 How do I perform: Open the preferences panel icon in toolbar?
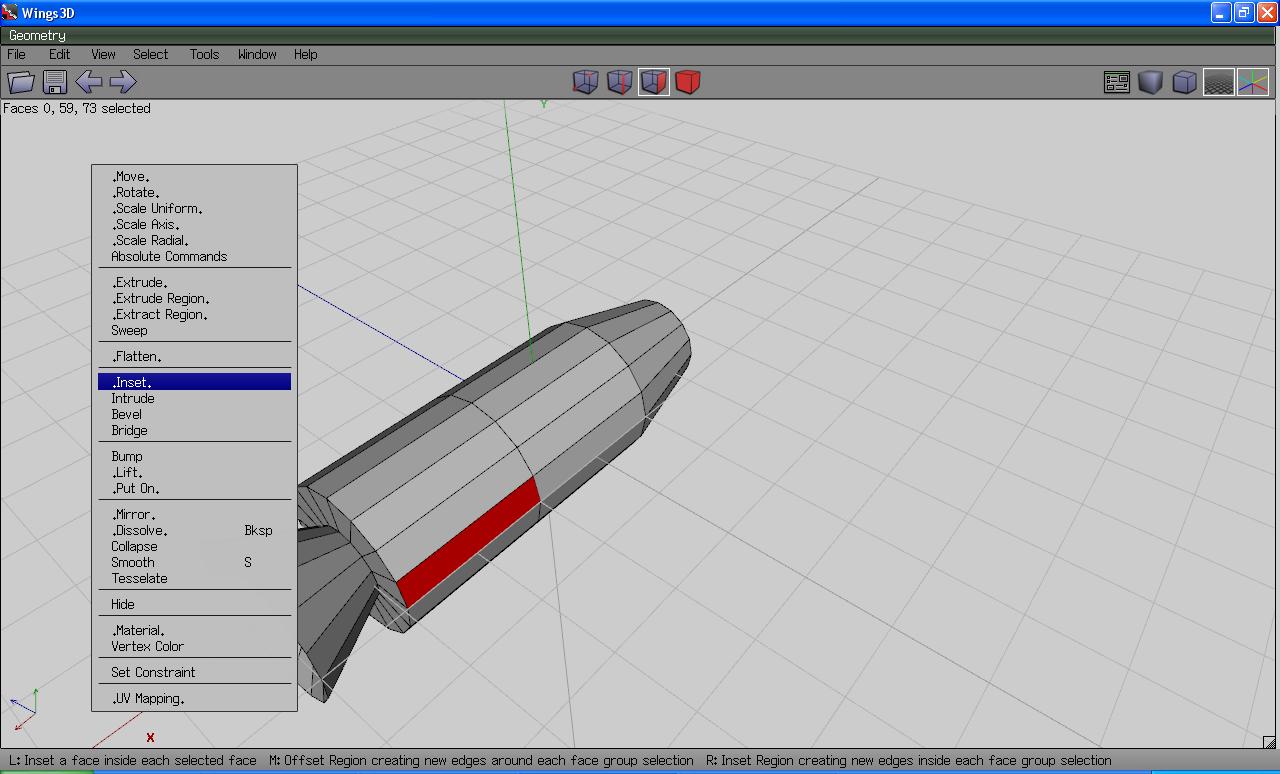point(1116,82)
